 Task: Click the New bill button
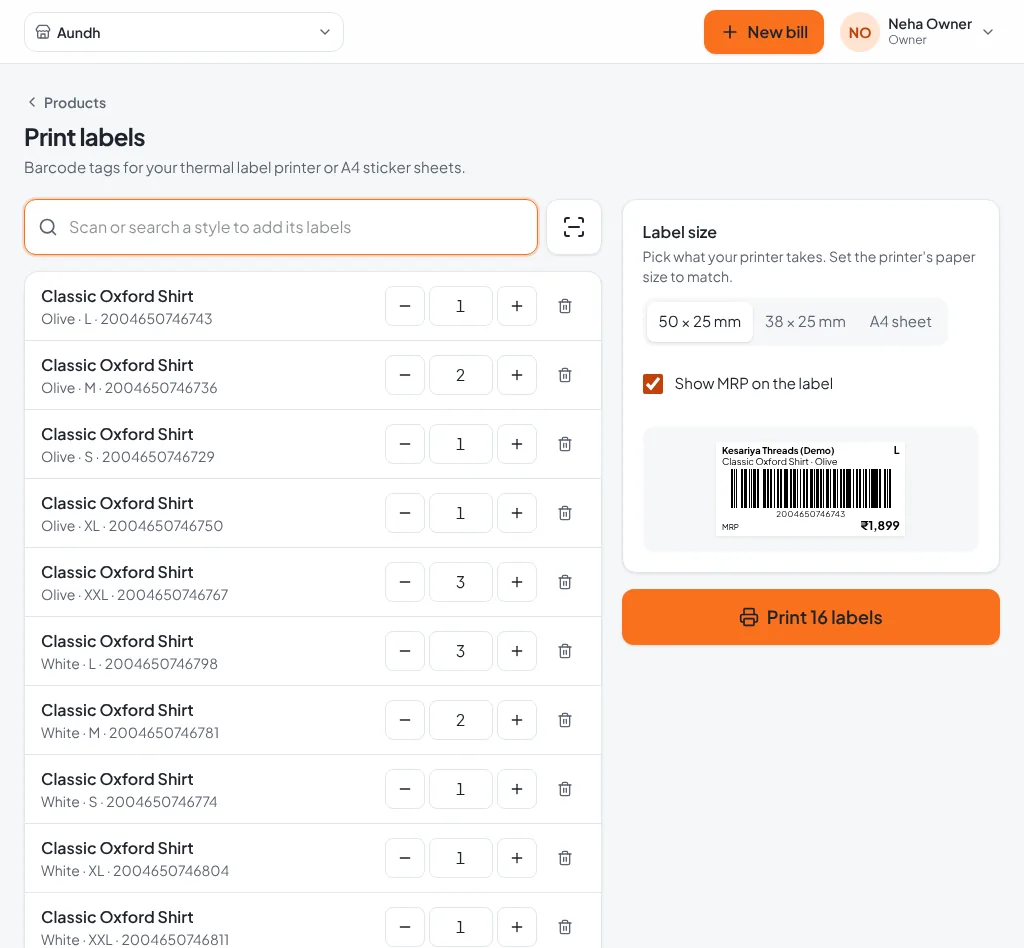pyautogui.click(x=763, y=32)
